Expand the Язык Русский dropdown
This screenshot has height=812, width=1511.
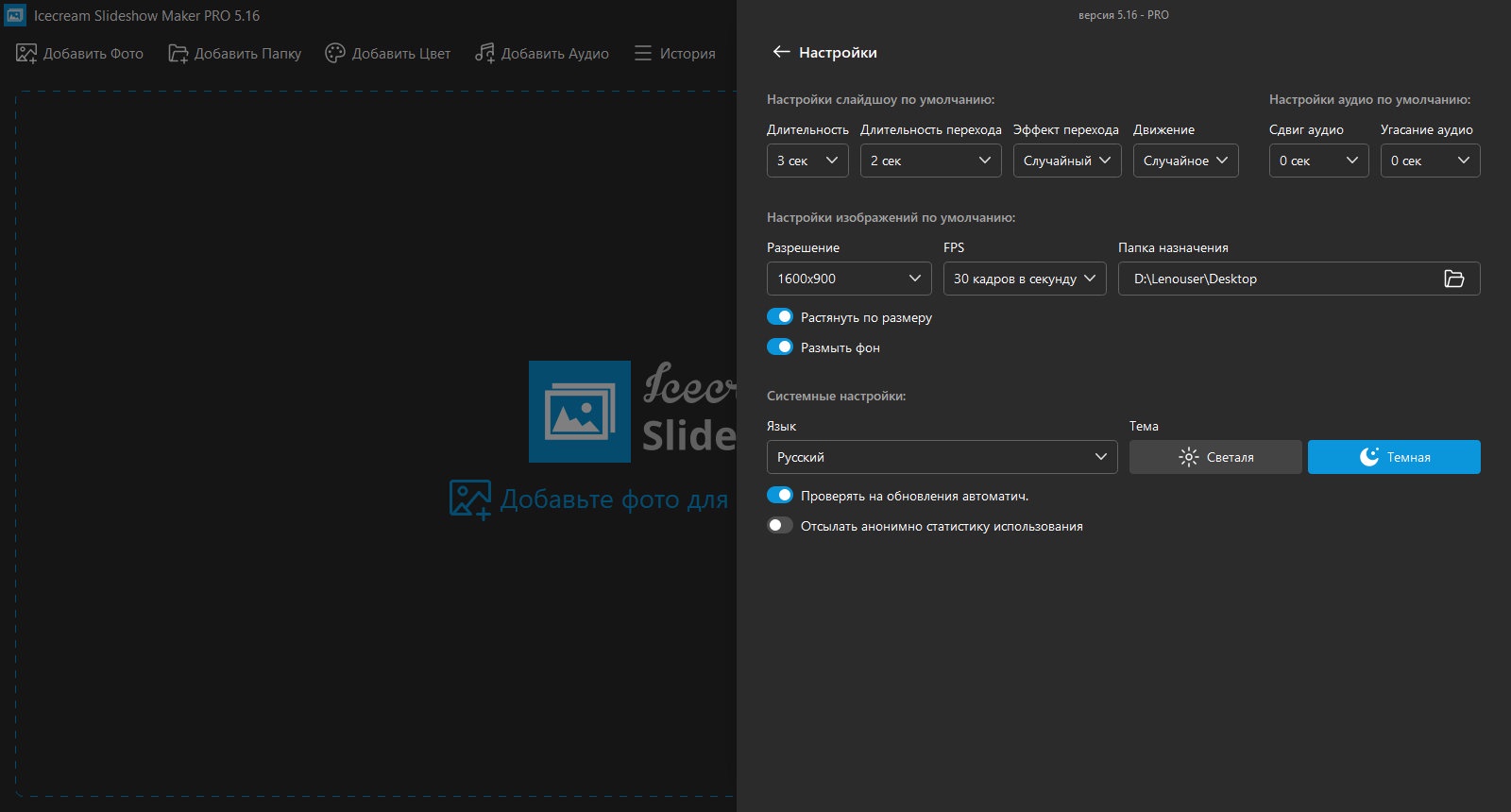tap(942, 457)
